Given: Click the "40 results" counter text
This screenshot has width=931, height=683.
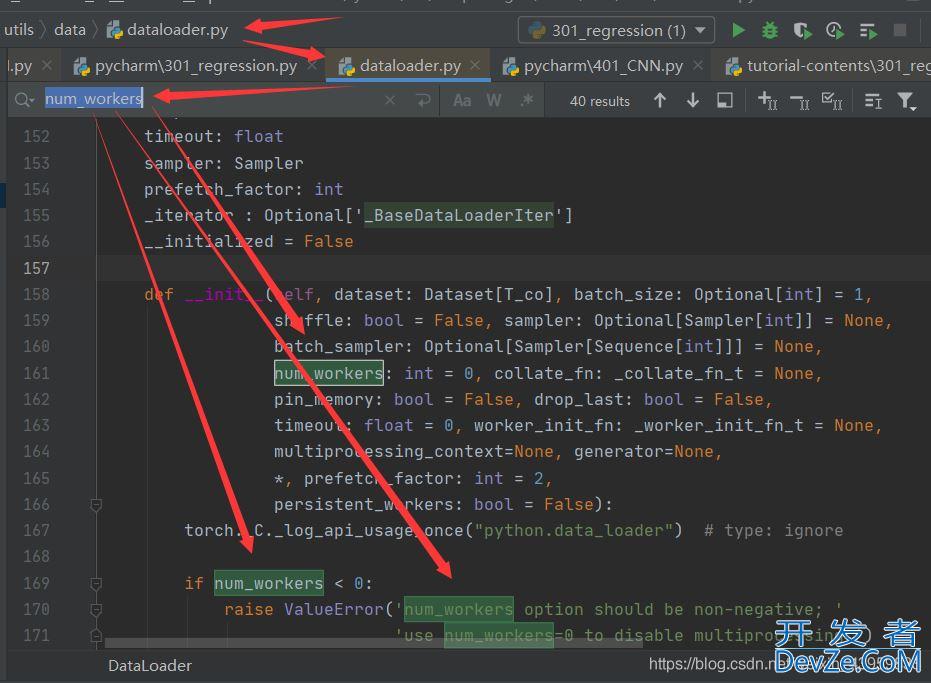Looking at the screenshot, I should point(600,102).
